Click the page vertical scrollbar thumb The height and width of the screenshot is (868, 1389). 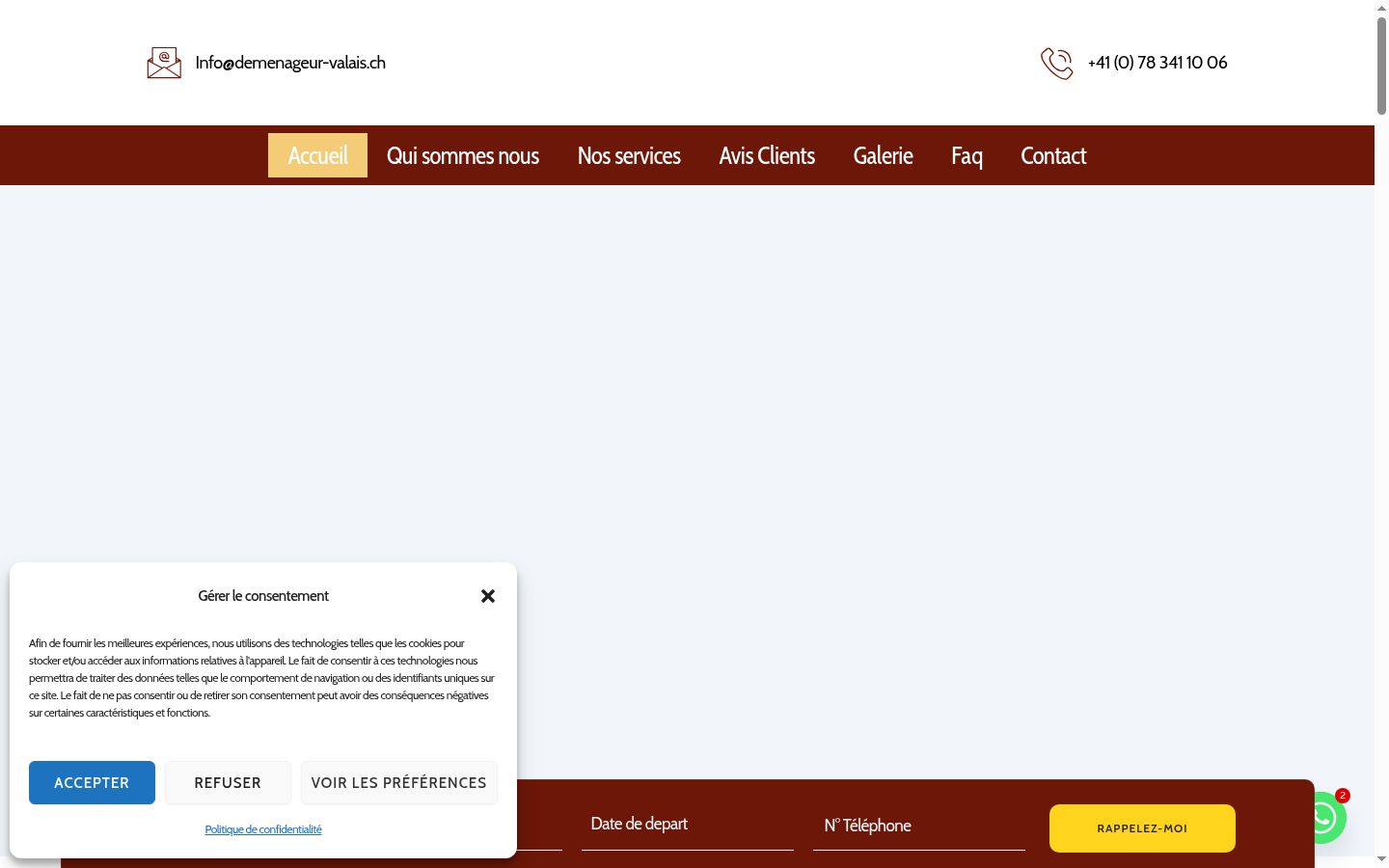tap(1381, 66)
